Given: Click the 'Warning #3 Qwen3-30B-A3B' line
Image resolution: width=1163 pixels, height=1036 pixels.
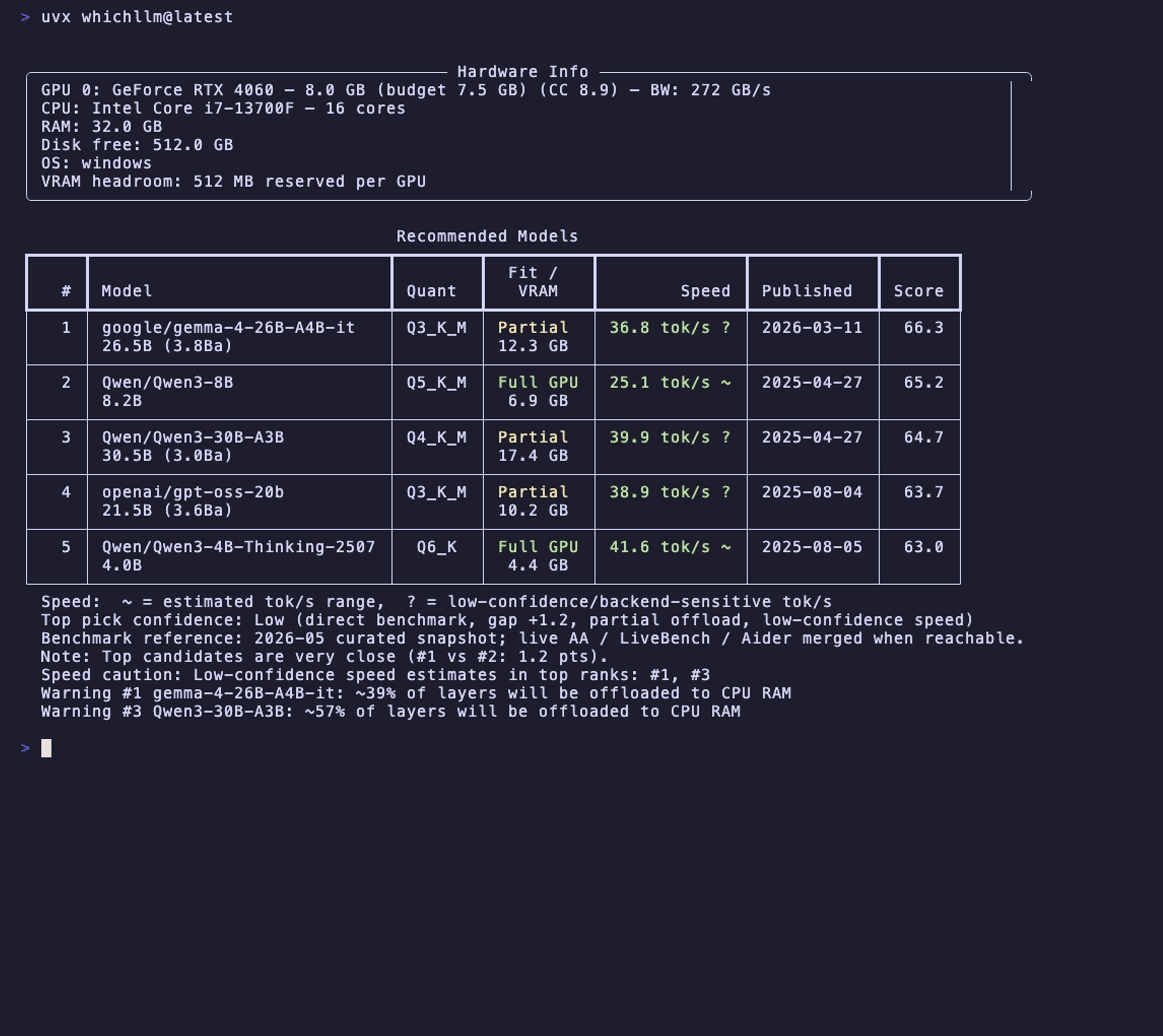Looking at the screenshot, I should [390, 712].
